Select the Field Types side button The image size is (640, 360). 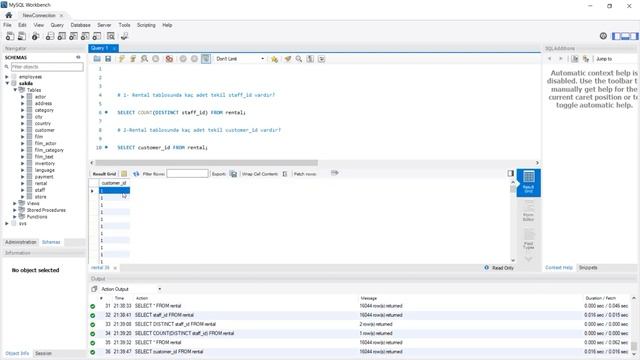tap(529, 239)
